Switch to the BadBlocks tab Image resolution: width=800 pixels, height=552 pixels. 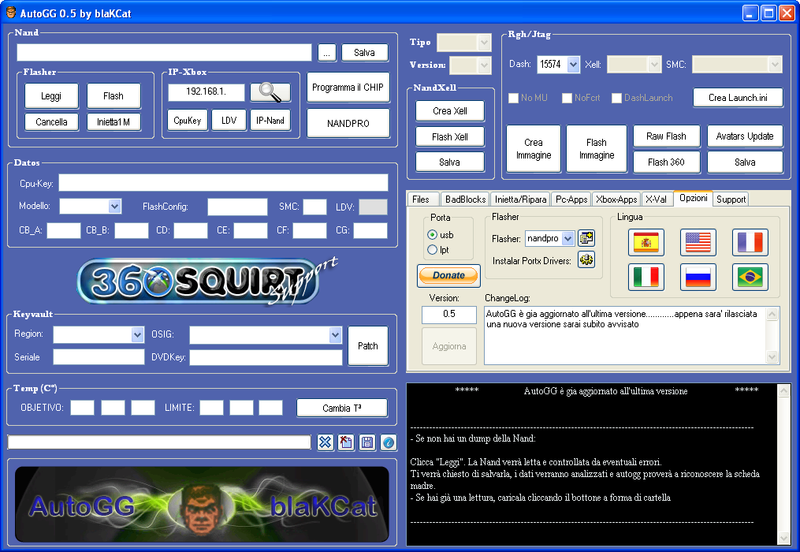(x=465, y=199)
